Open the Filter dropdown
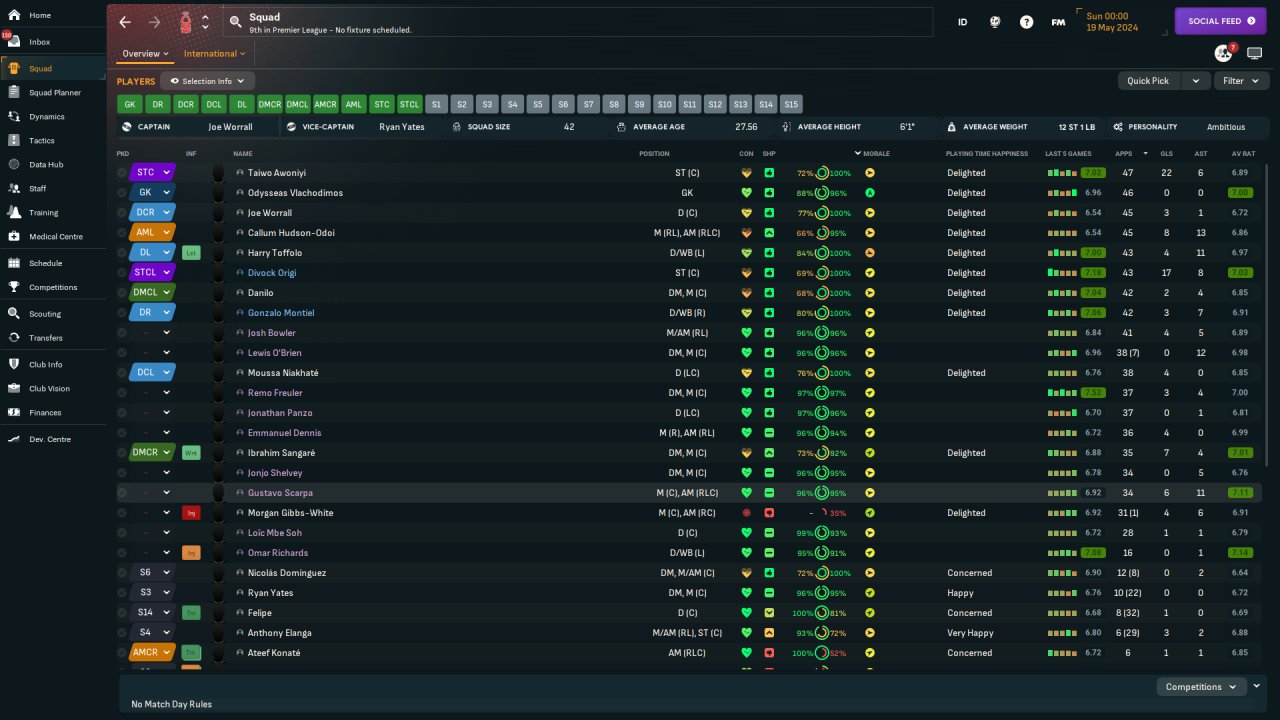This screenshot has height=720, width=1280. pos(1240,81)
